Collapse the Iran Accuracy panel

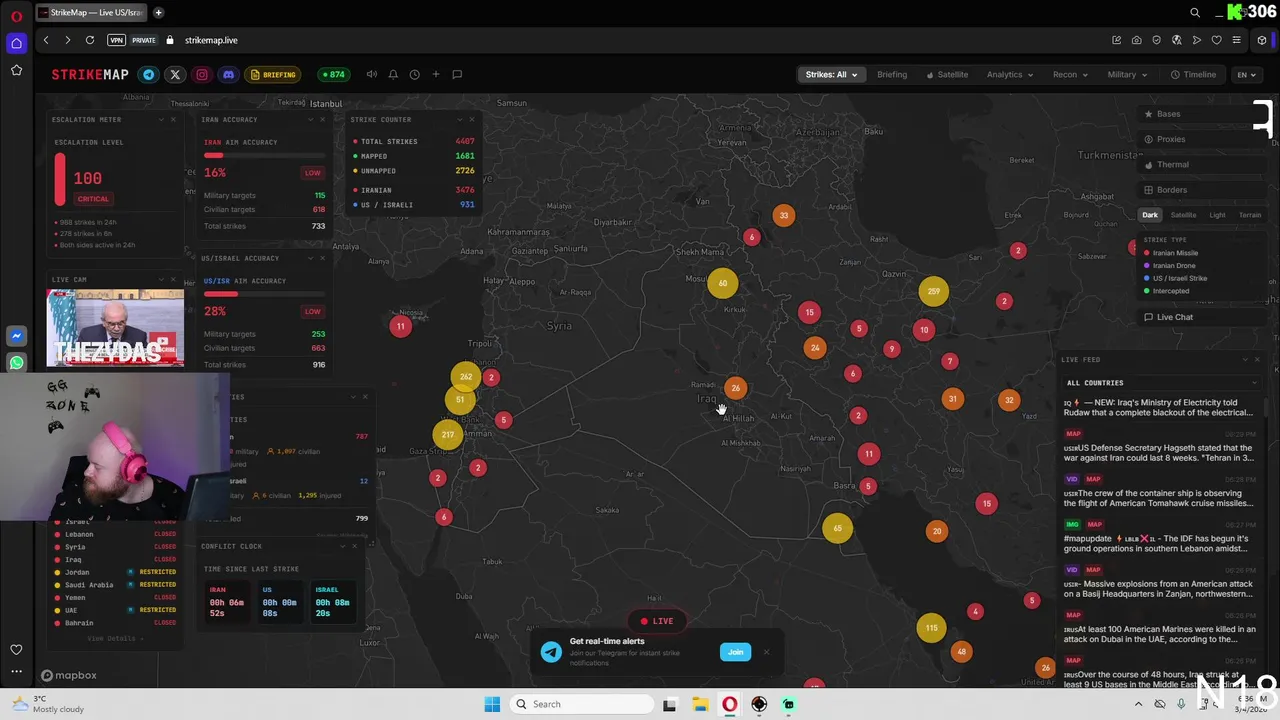310,119
